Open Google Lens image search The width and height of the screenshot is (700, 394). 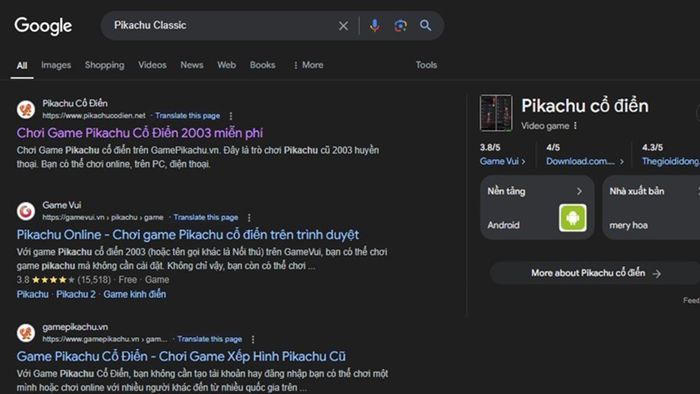(400, 25)
